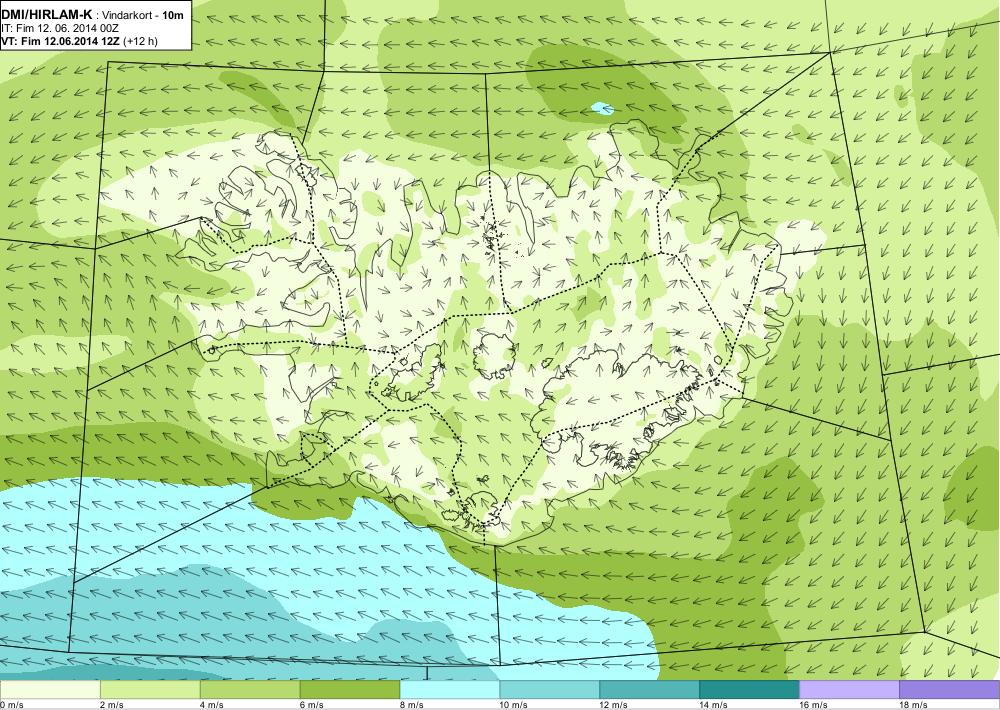The image size is (1000, 710).
Task: Pick the lavender swatch starting at 16 m/s
Action: tap(849, 690)
